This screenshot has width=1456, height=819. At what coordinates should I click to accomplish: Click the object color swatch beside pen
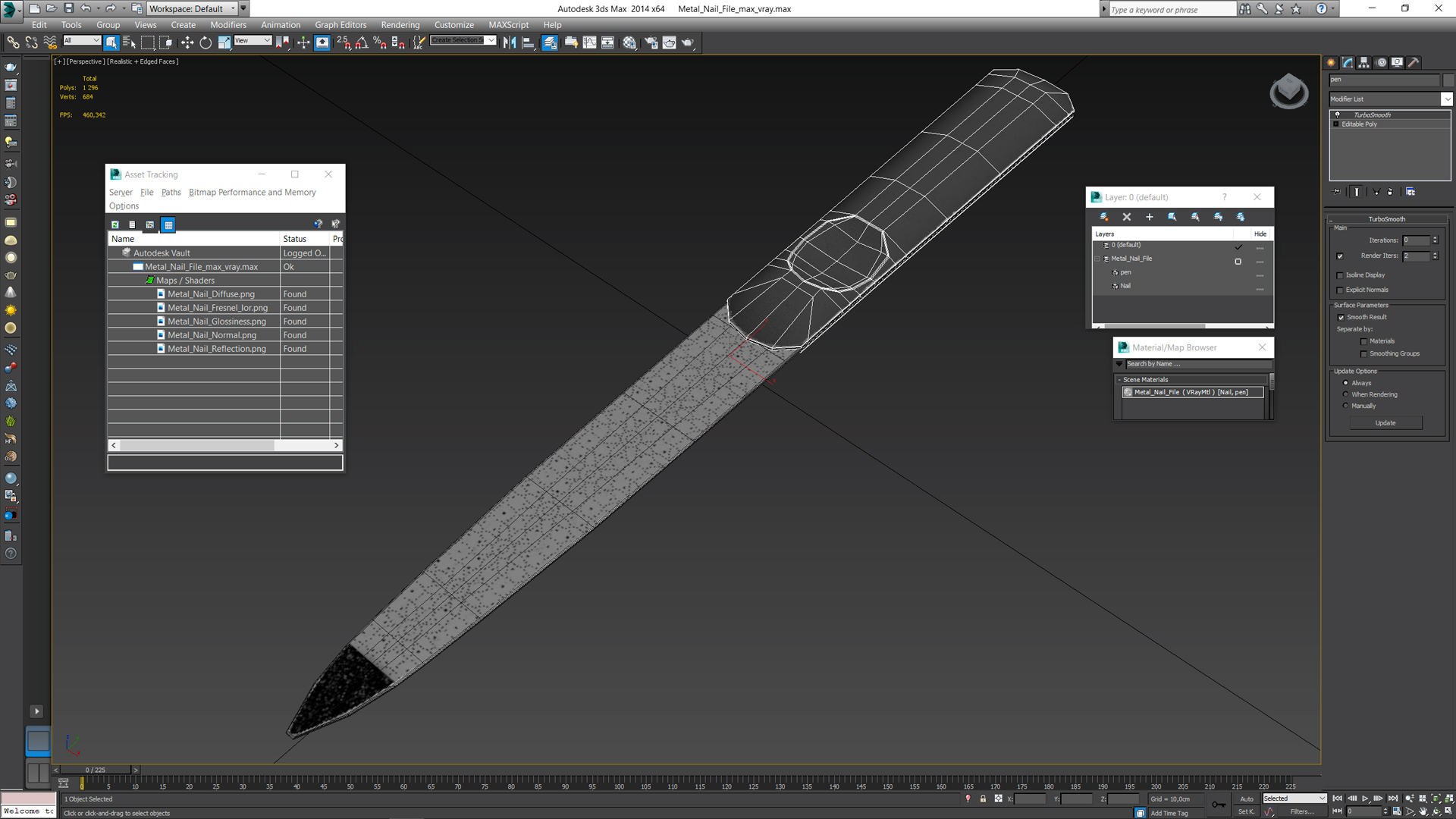pos(1448,80)
